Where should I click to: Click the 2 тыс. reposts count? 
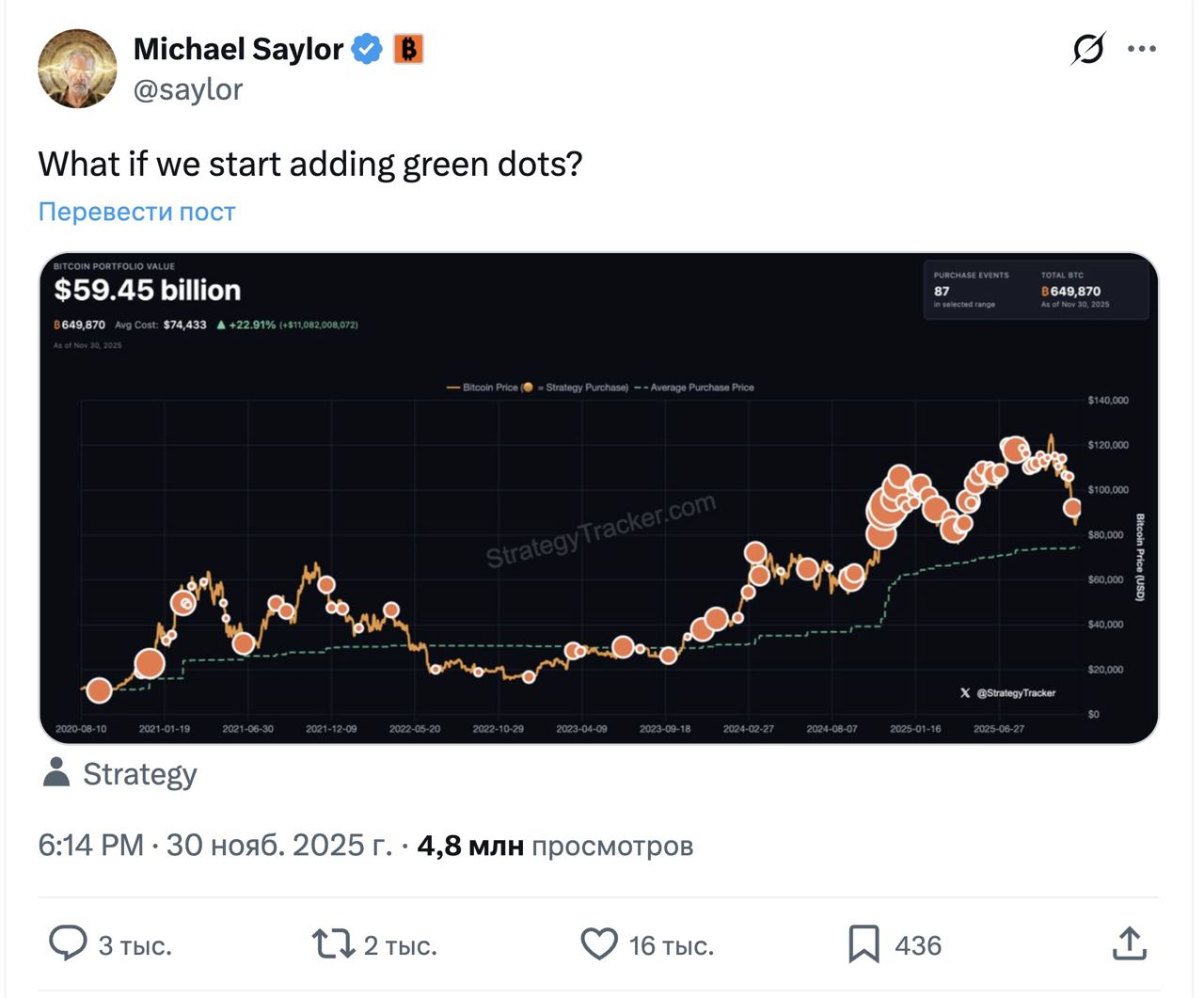pyautogui.click(x=400, y=945)
